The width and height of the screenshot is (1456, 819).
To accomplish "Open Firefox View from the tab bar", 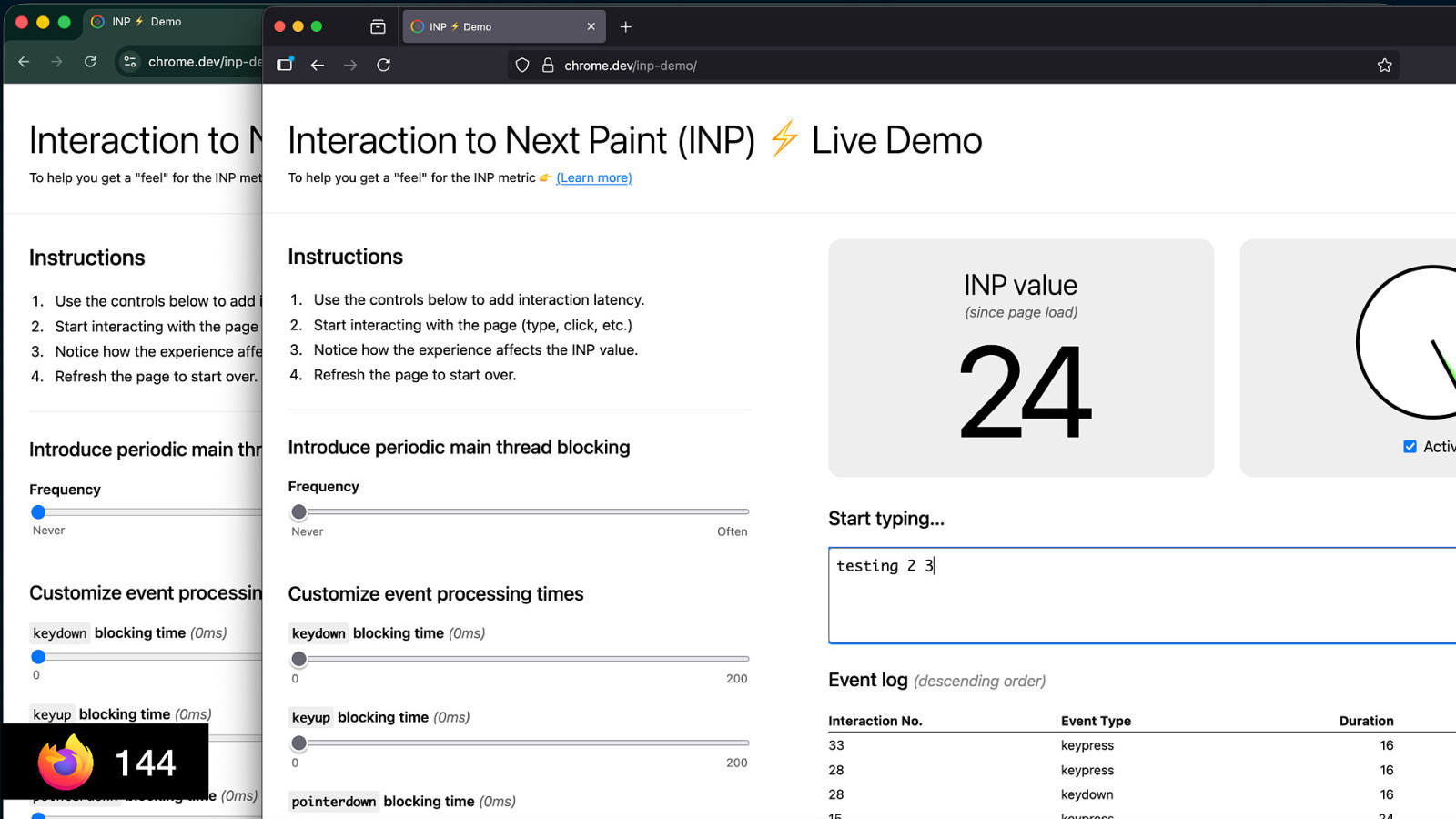I will point(378,27).
